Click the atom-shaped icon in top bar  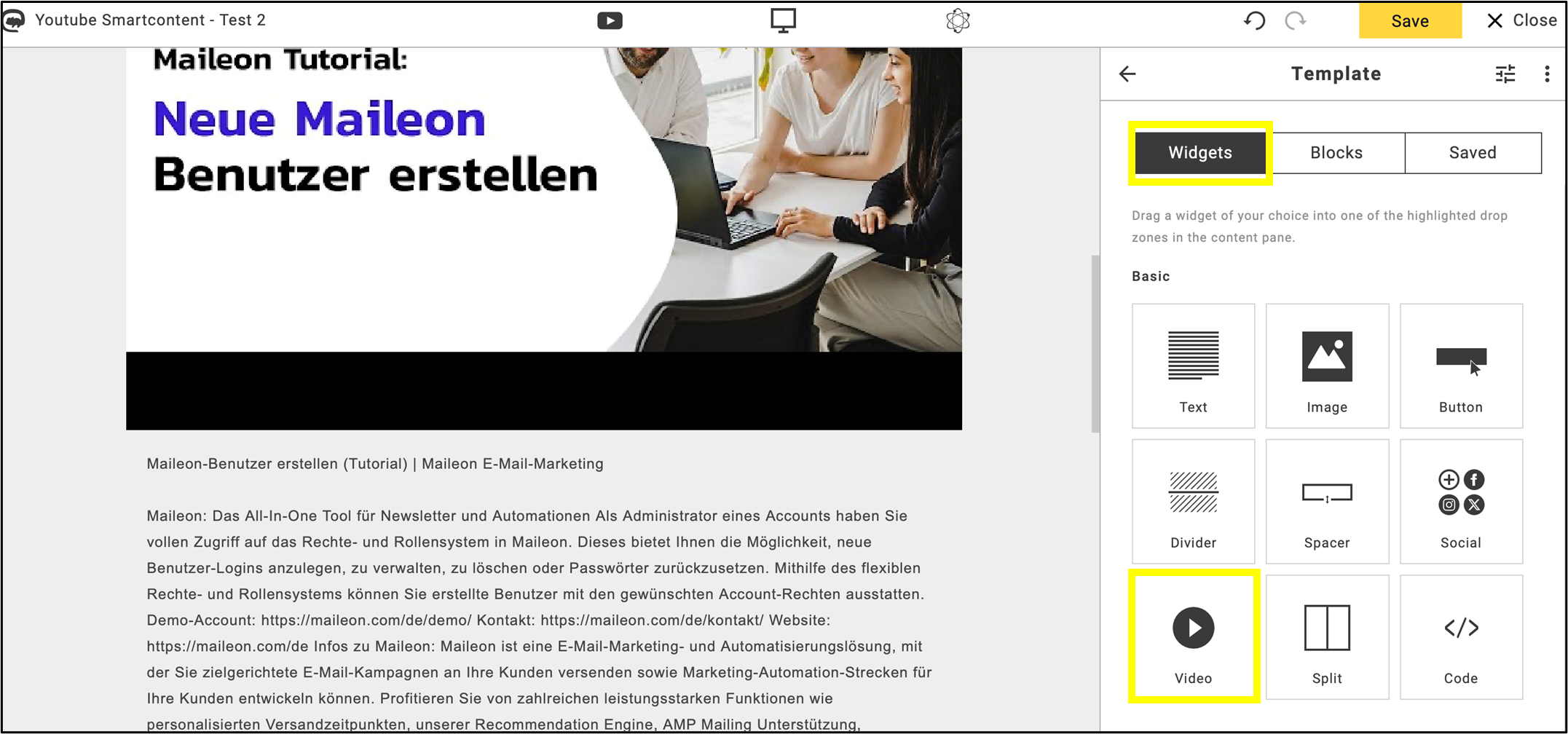(958, 20)
